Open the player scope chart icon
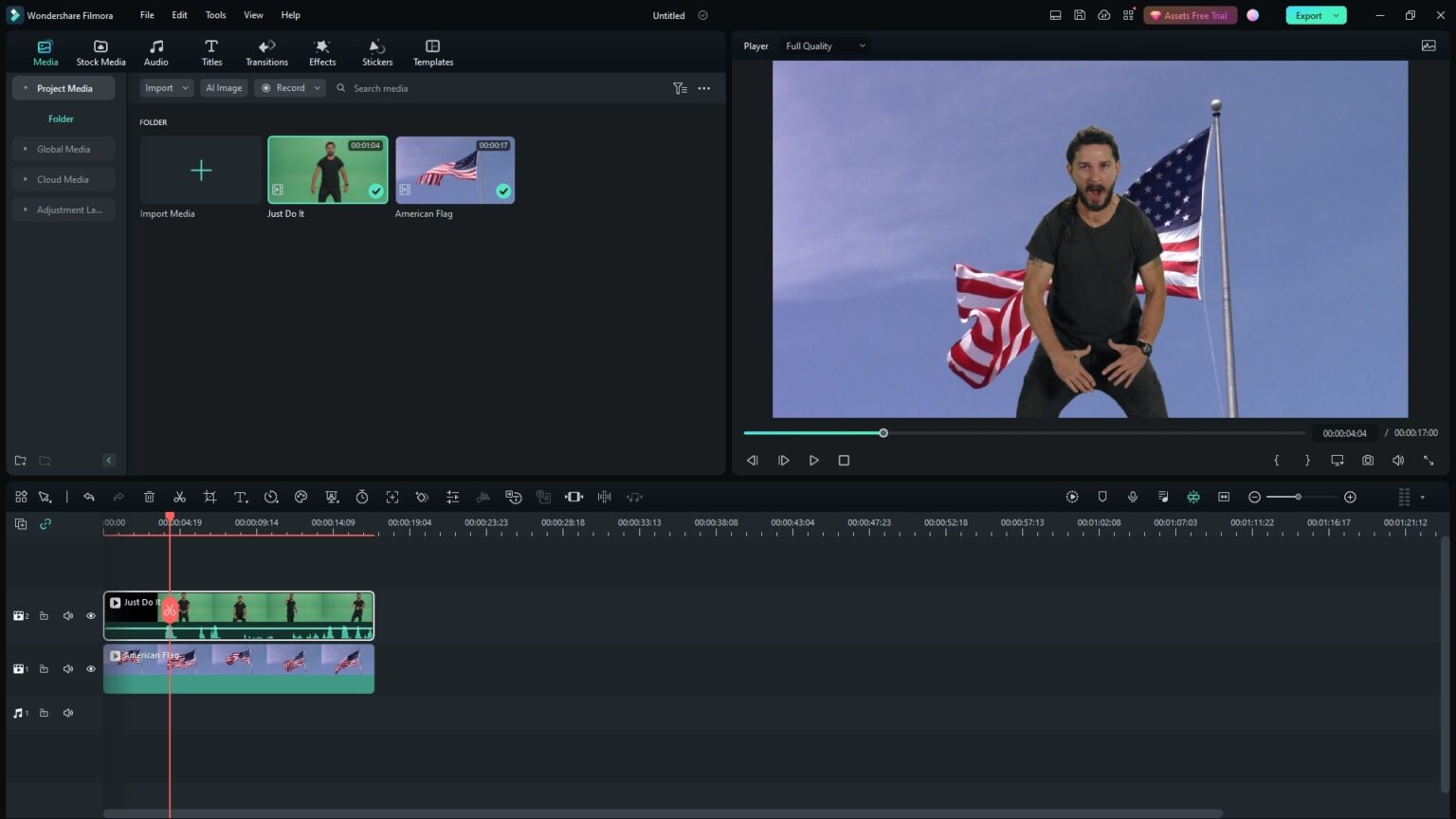 tap(1429, 45)
